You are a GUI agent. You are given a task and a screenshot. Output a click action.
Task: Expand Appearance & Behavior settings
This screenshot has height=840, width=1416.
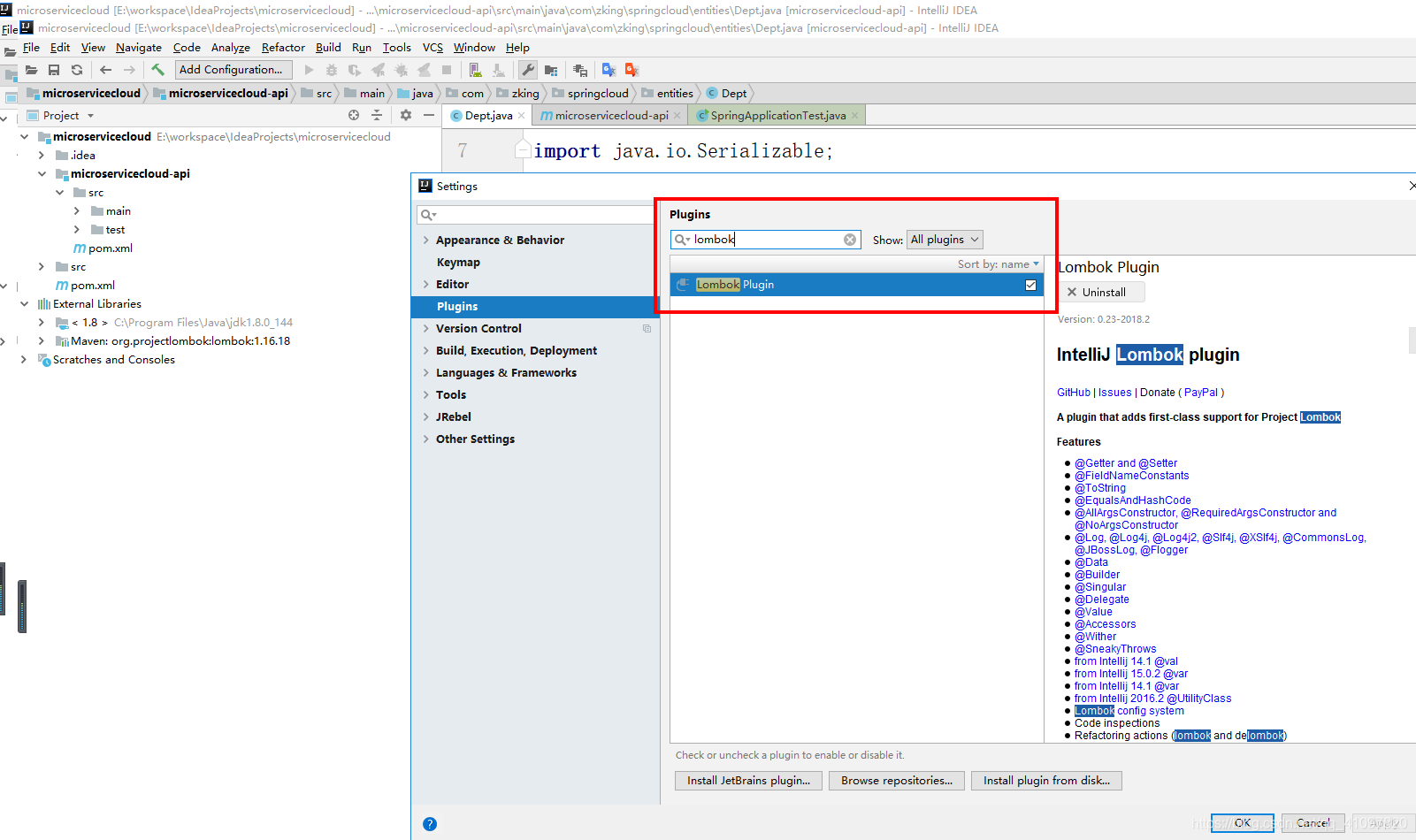click(426, 241)
